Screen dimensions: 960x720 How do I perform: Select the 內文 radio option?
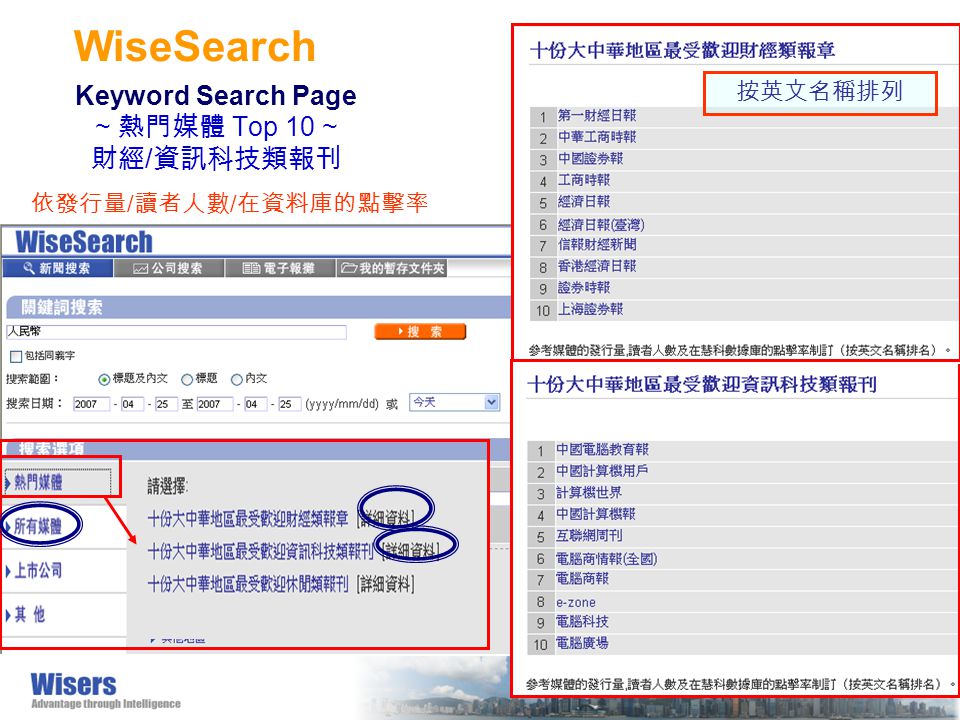click(x=236, y=380)
